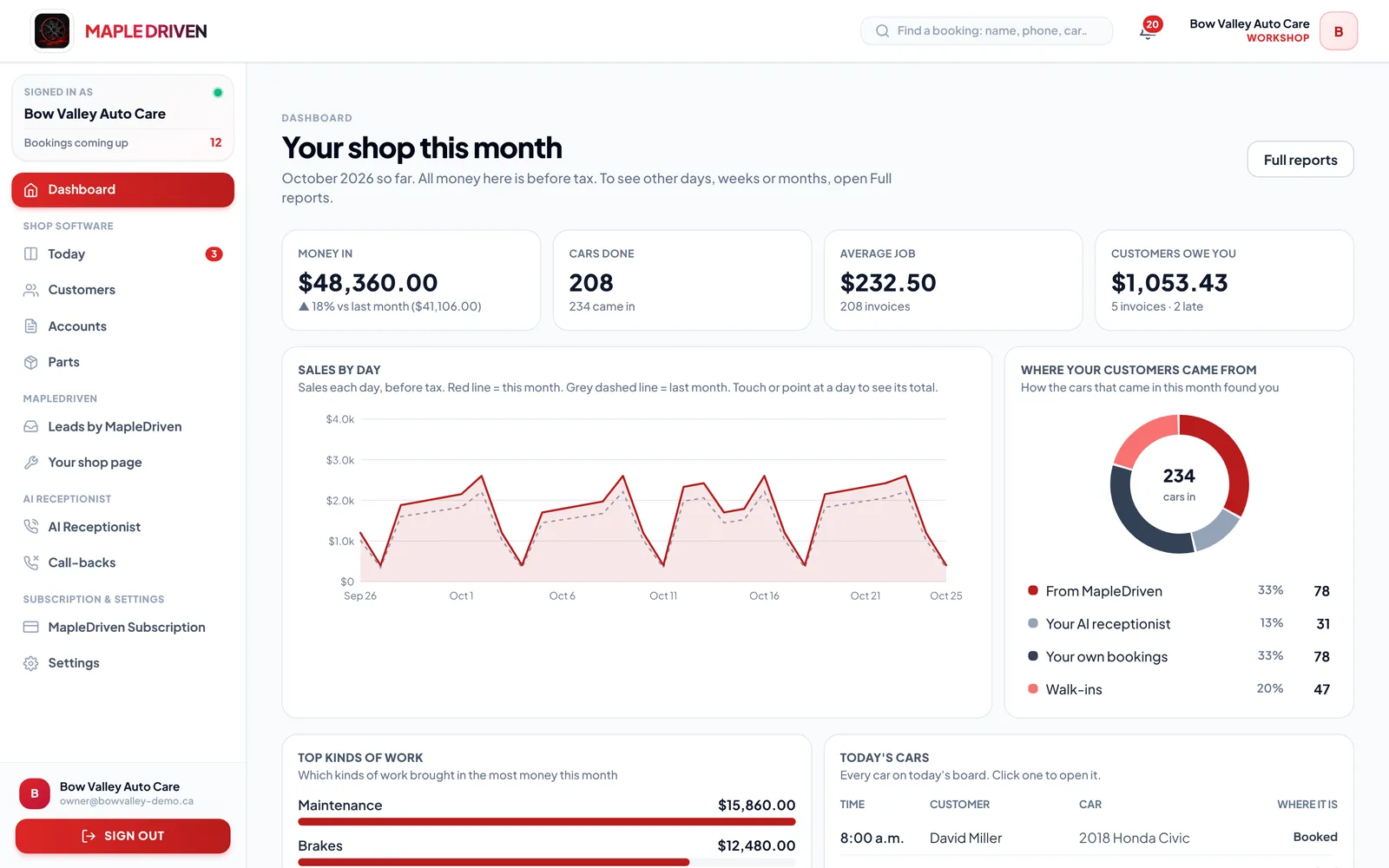This screenshot has height=868, width=1389.
Task: Click owner@bowvalley-demo.ca email in sidebar footer
Action: [x=127, y=801]
